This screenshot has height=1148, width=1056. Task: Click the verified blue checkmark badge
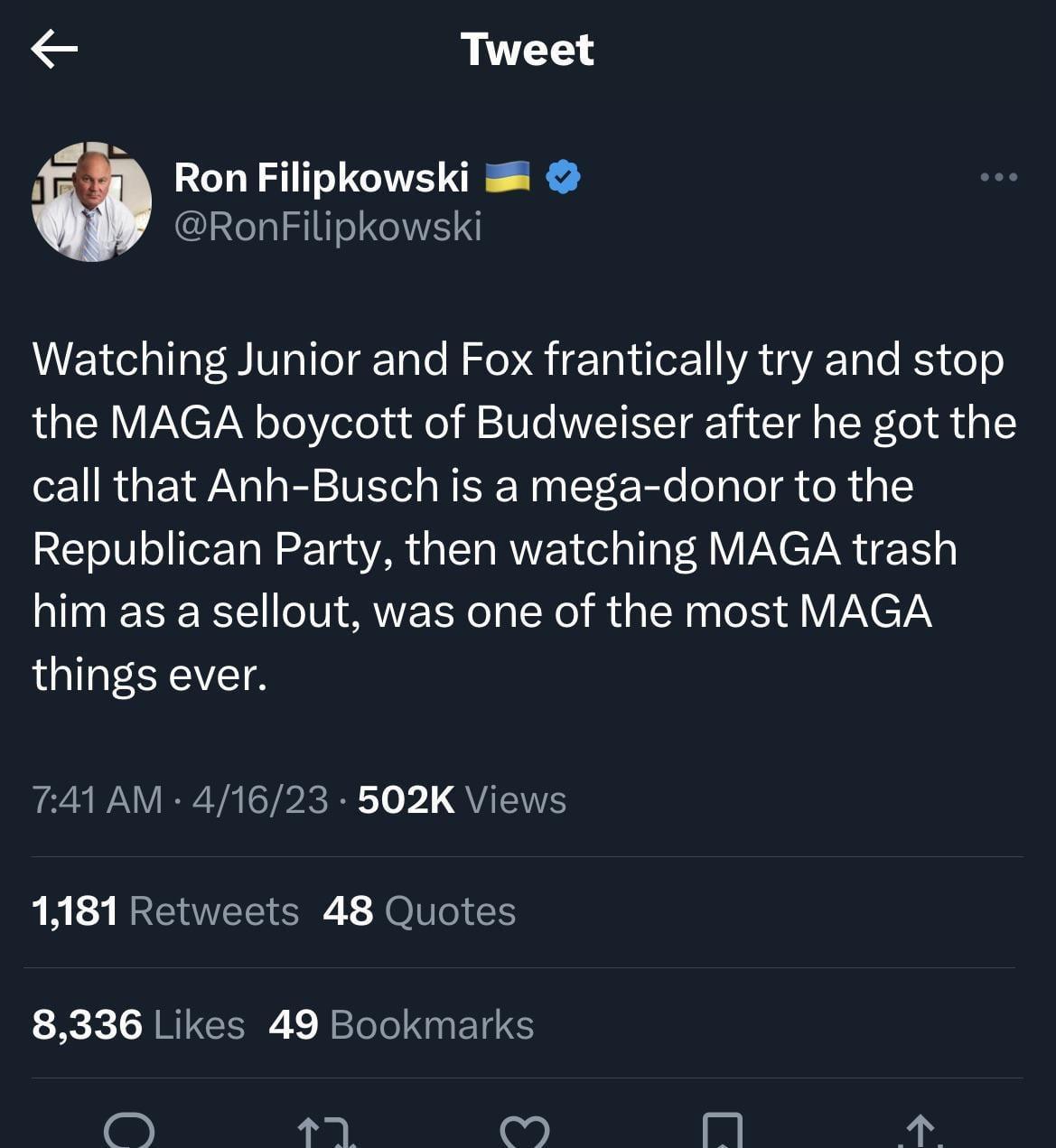pyautogui.click(x=562, y=175)
